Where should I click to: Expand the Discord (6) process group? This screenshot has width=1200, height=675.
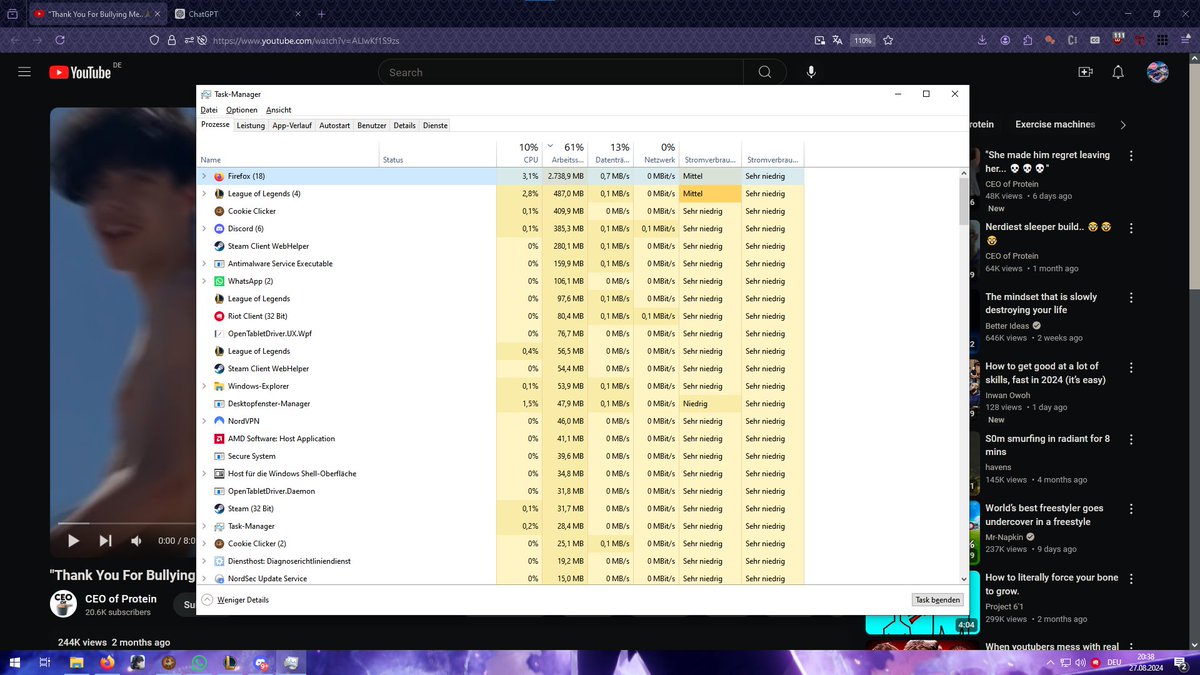204,229
